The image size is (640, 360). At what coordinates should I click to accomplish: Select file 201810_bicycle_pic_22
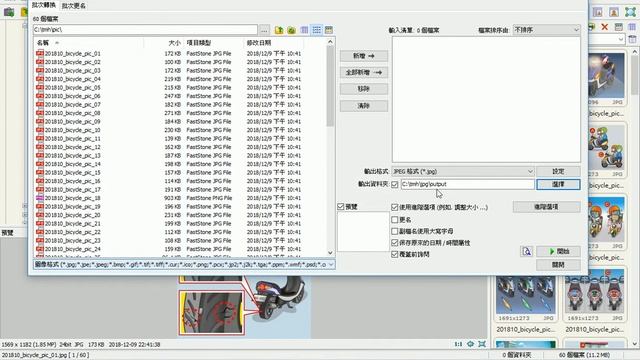72,232
